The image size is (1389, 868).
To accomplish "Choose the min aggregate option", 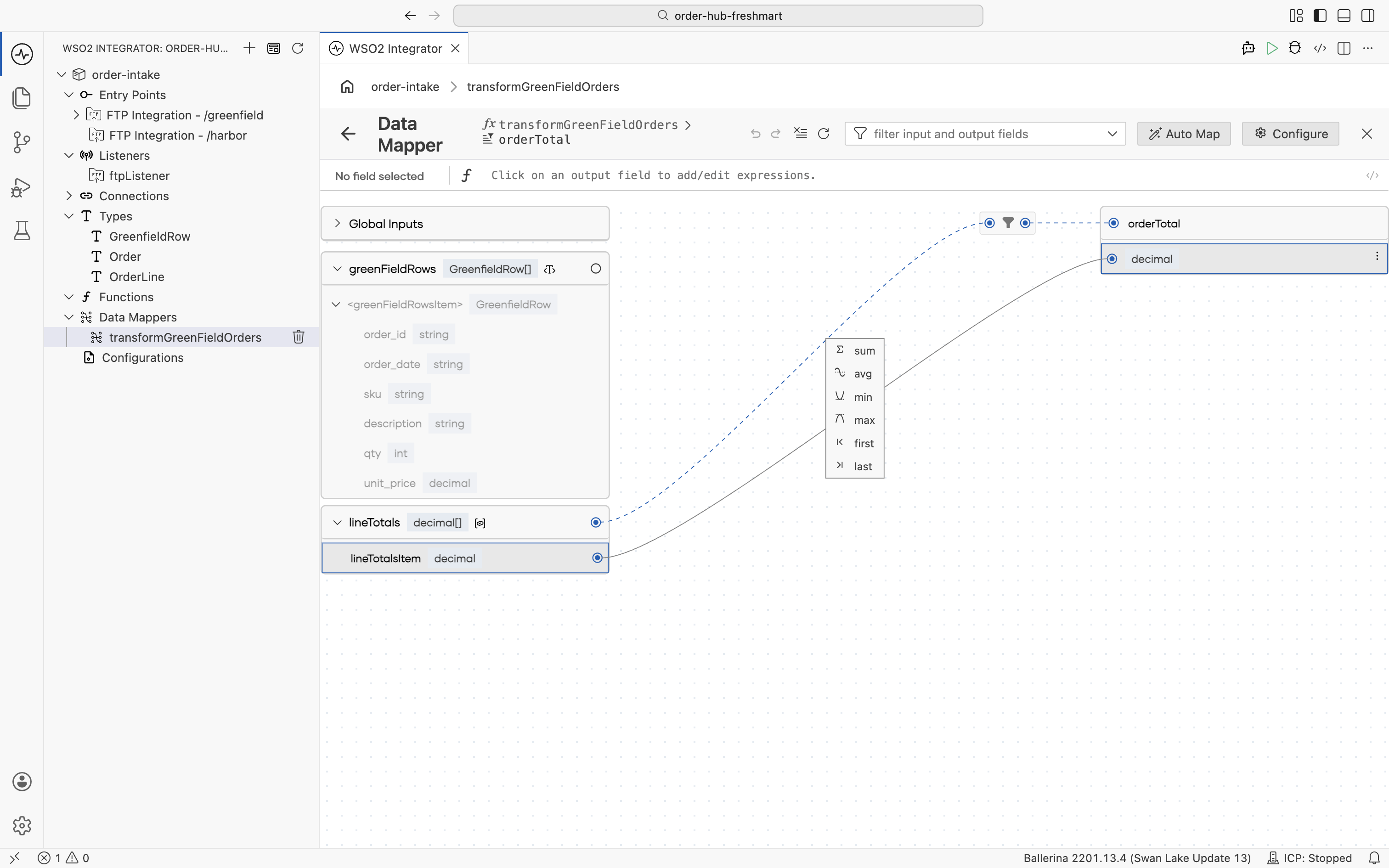I will click(855, 397).
